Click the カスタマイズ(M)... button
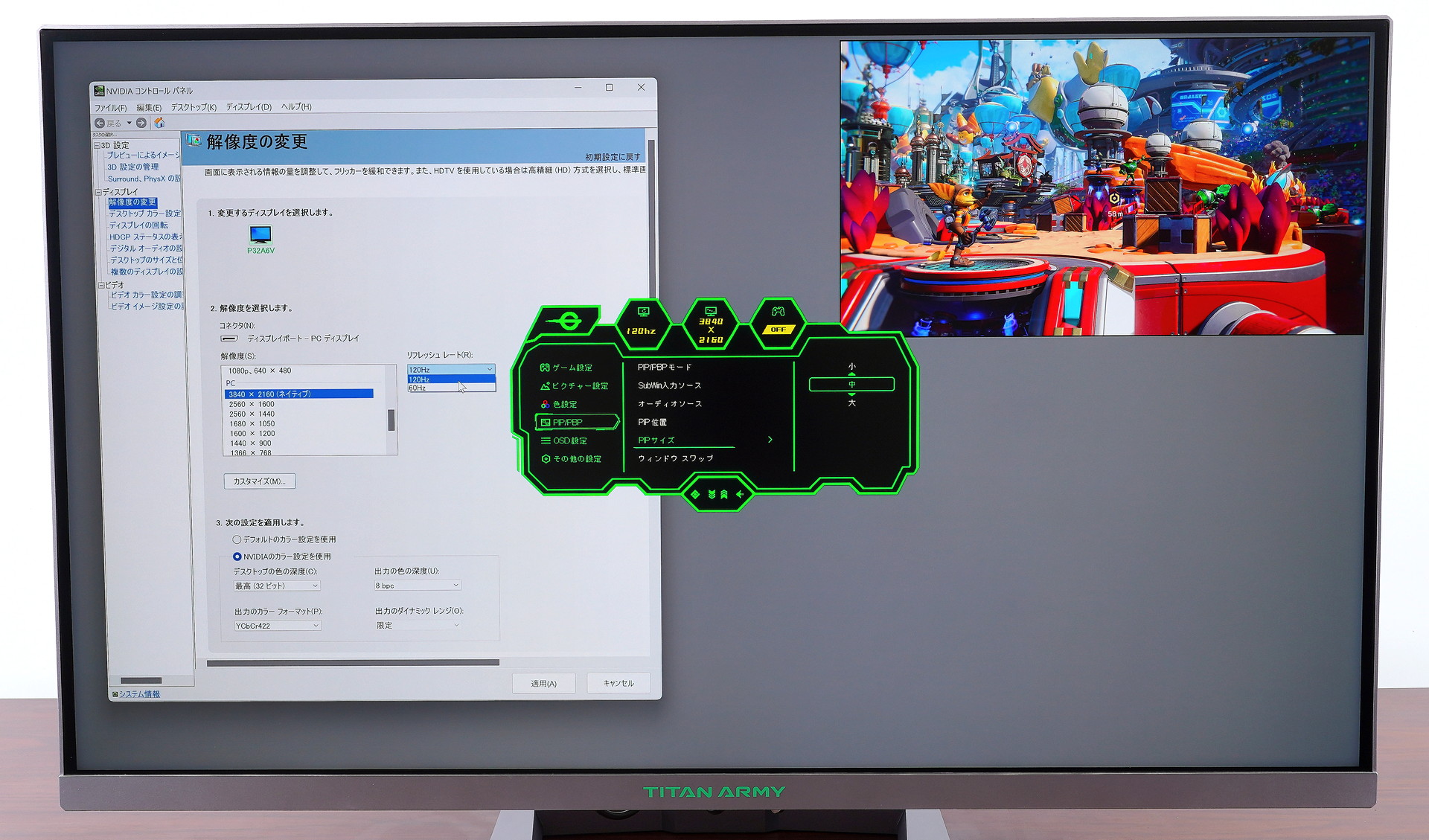The width and height of the screenshot is (1429, 840). [260, 481]
